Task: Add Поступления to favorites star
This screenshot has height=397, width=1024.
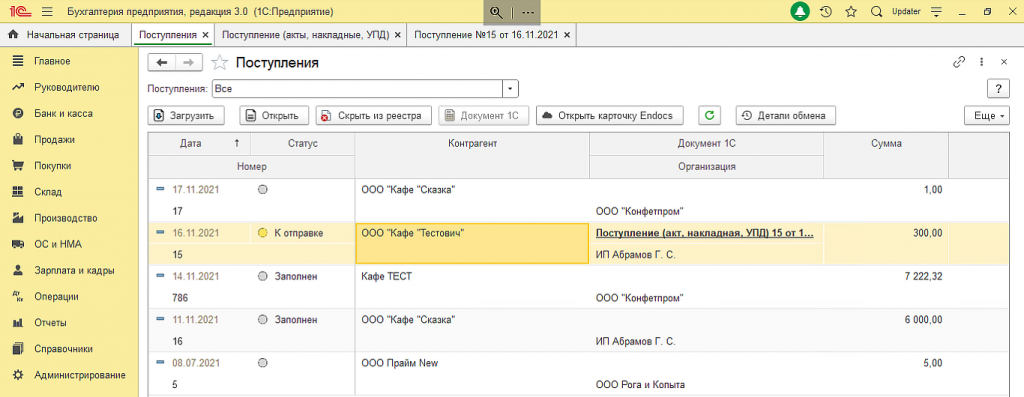Action: 220,63
